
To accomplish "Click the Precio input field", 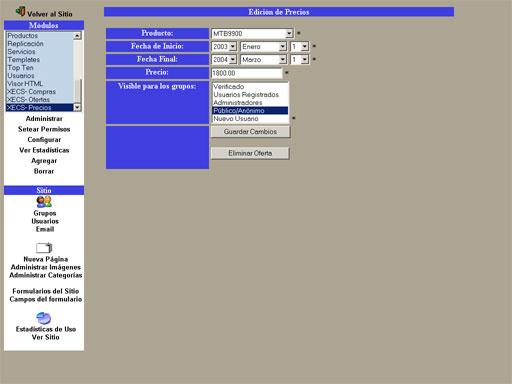I will coord(247,73).
